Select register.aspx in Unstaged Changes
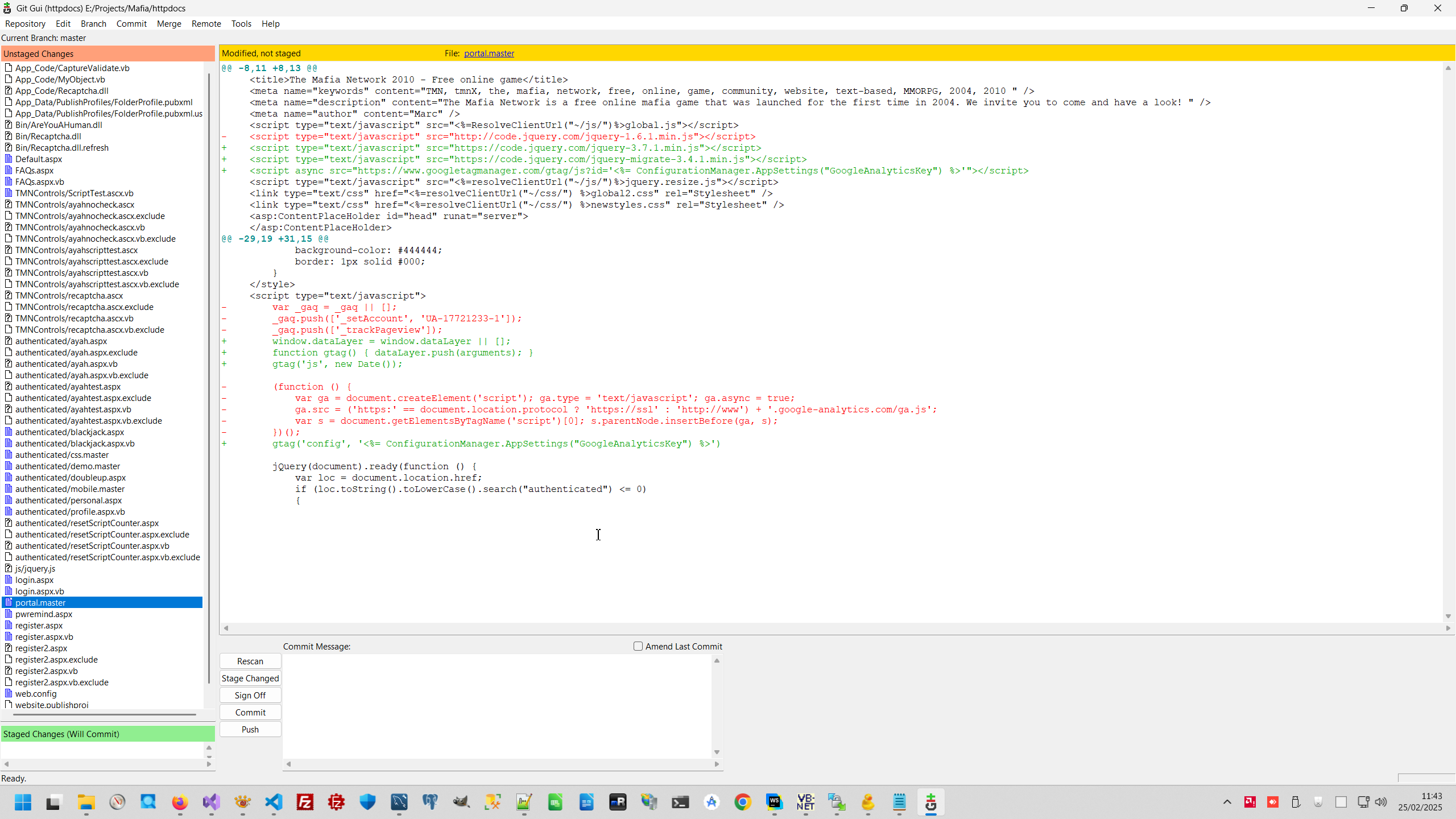 point(39,625)
